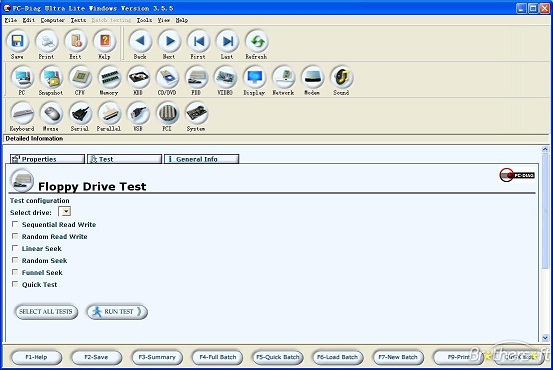The image size is (553, 370).
Task: Select the Memory module icon
Action: pos(109,77)
